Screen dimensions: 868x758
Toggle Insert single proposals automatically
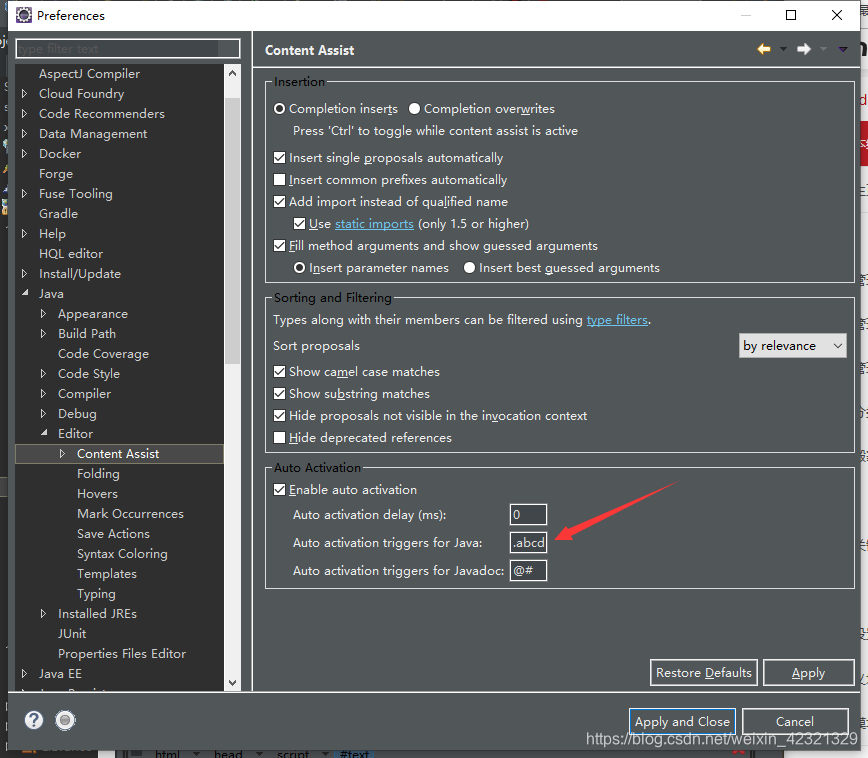(280, 158)
